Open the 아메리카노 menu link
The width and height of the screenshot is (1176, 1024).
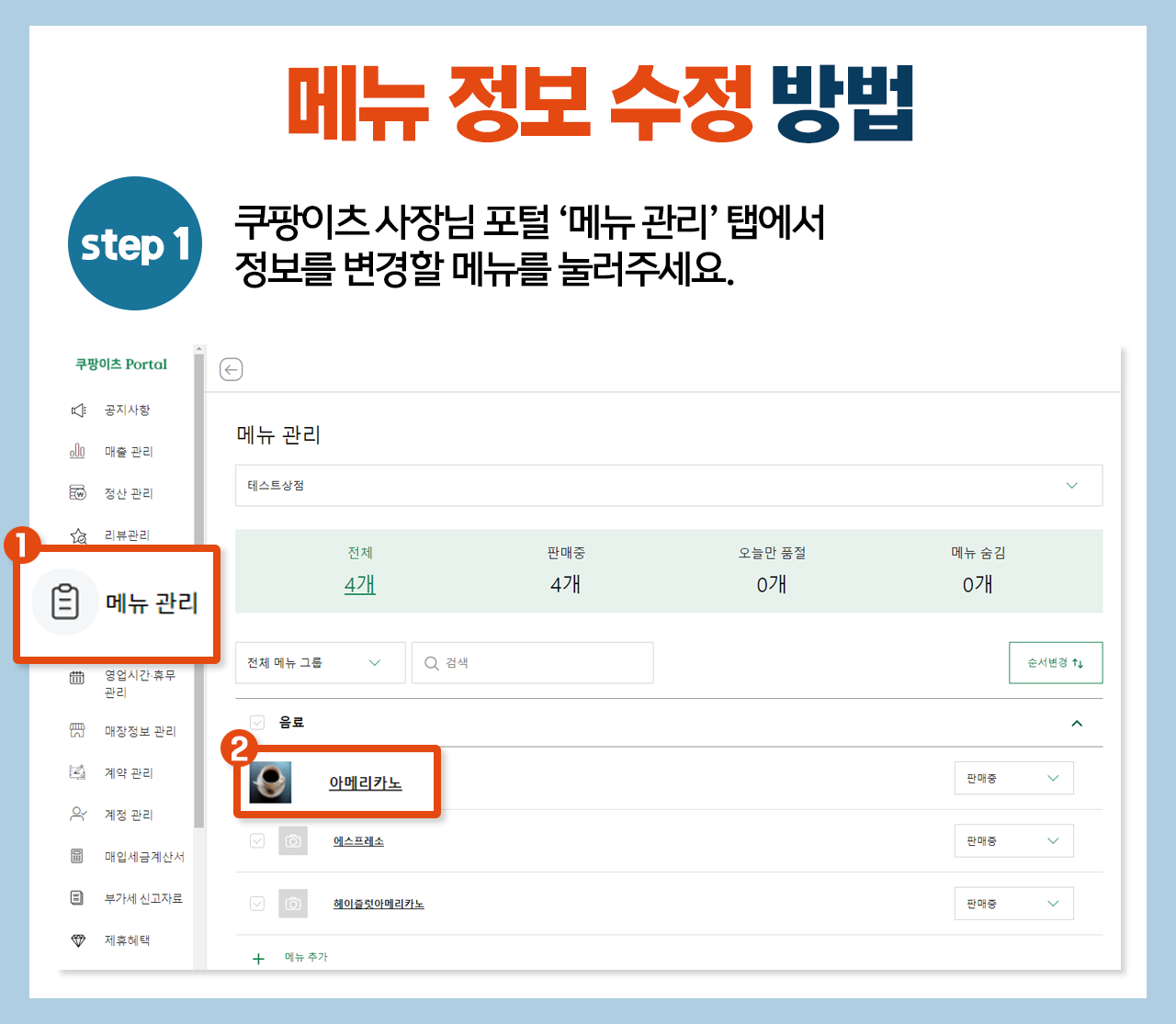point(366,782)
